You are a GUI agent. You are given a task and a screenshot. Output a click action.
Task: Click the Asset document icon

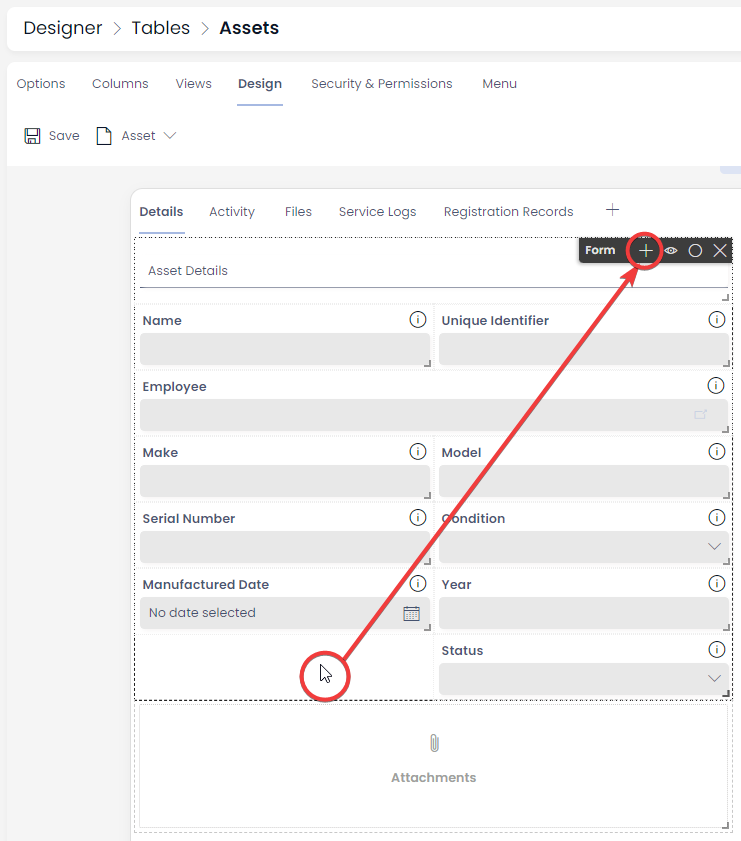tap(103, 136)
